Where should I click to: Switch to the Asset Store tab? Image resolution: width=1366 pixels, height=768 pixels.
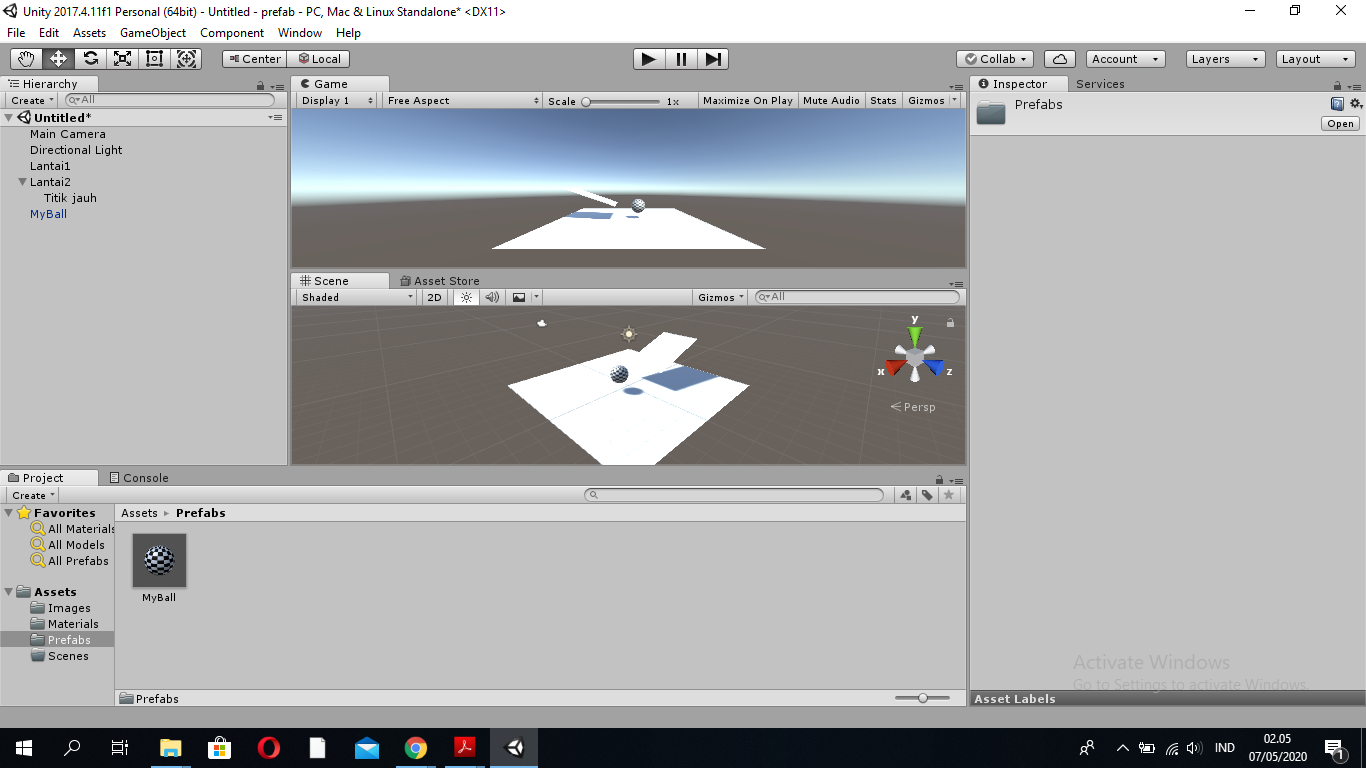point(439,281)
